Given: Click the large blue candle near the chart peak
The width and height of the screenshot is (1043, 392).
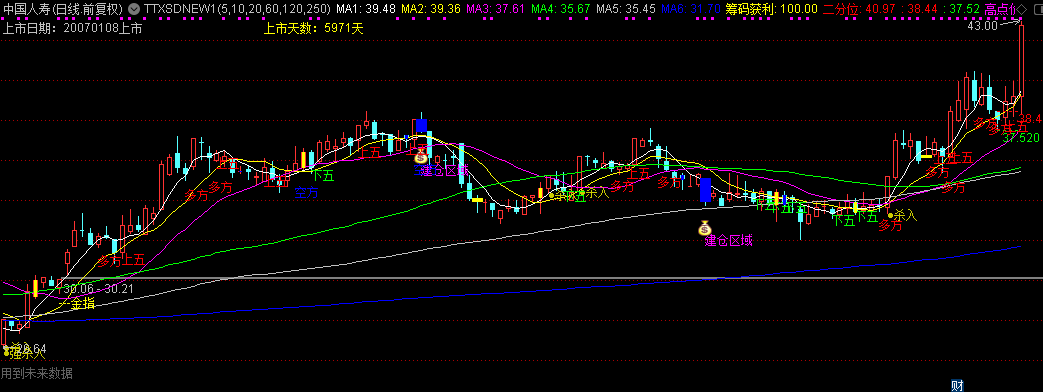Looking at the screenshot, I should pos(421,126).
